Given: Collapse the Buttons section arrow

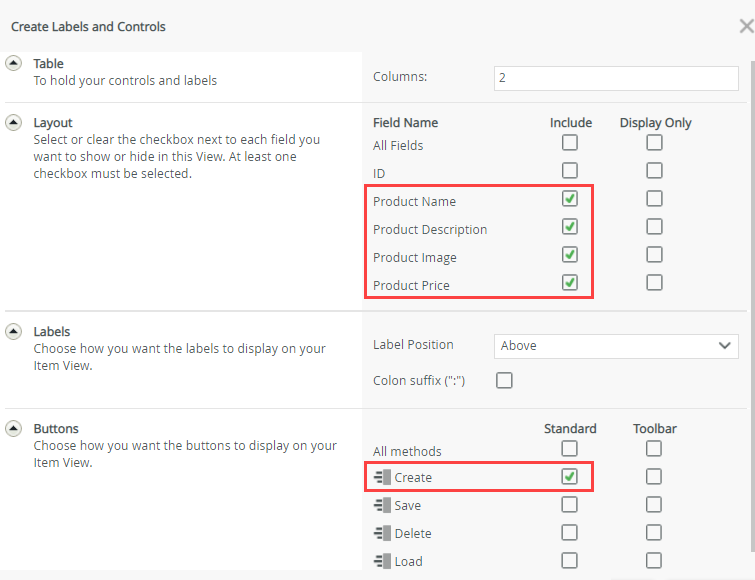Looking at the screenshot, I should point(14,428).
